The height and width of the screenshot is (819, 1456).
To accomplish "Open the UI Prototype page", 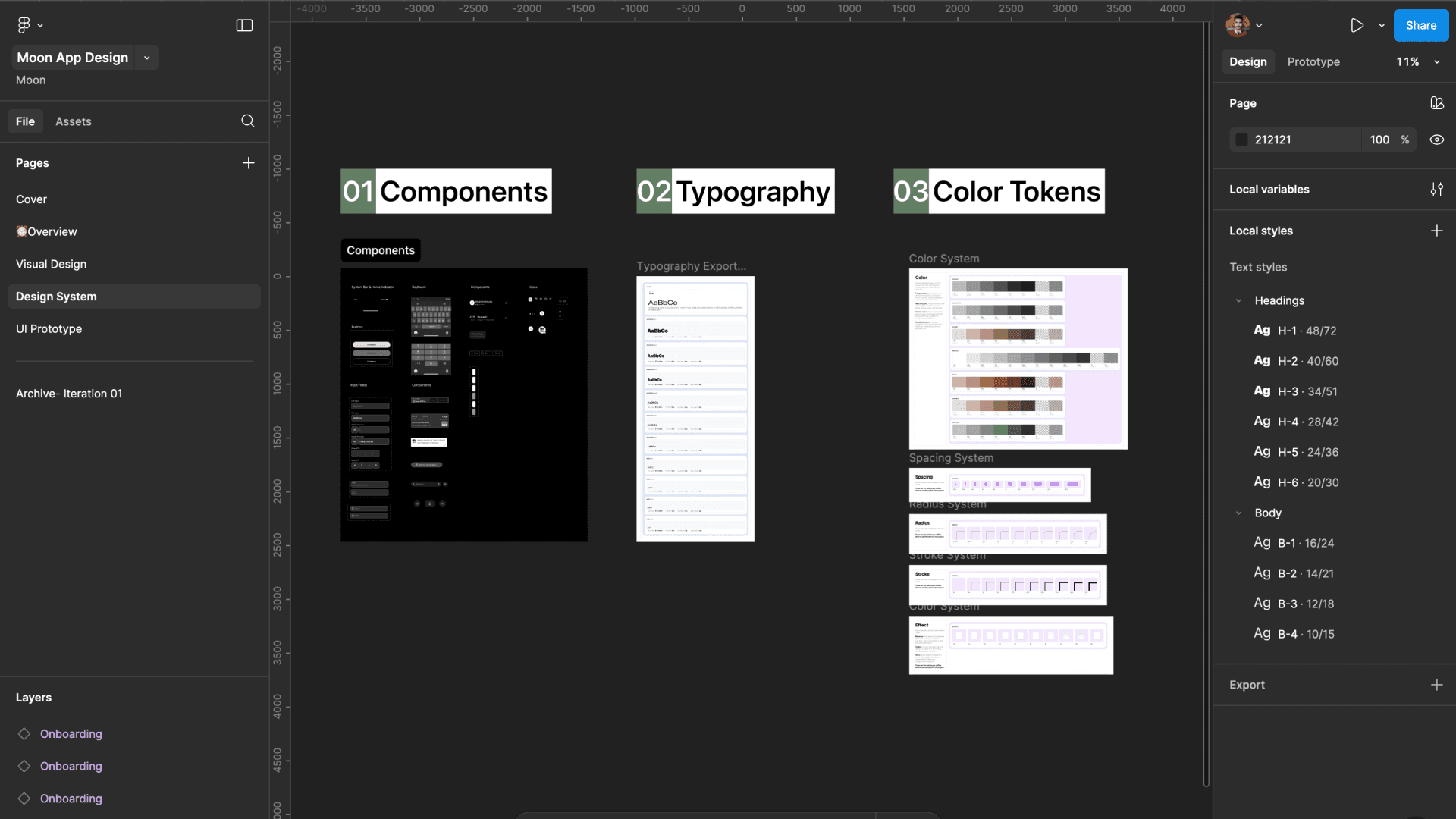I will 49,329.
